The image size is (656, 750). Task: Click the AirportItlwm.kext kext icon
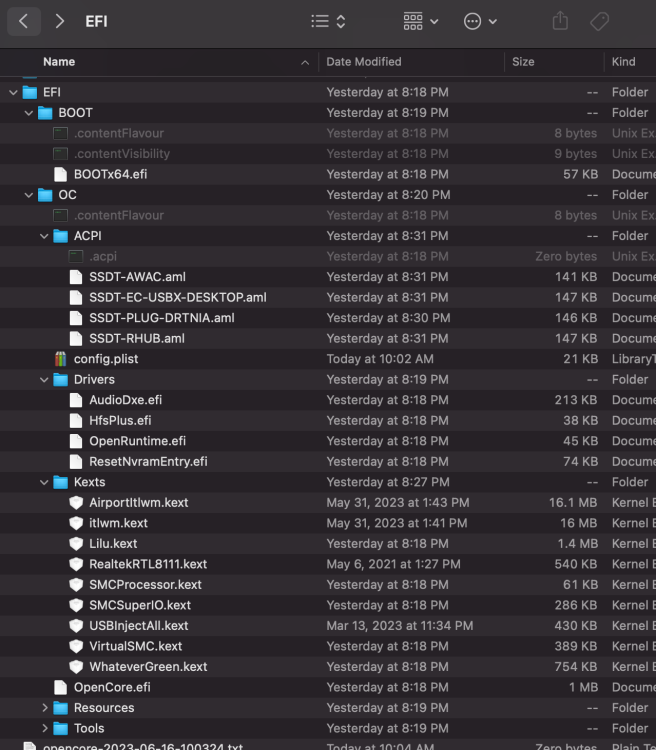click(x=76, y=503)
